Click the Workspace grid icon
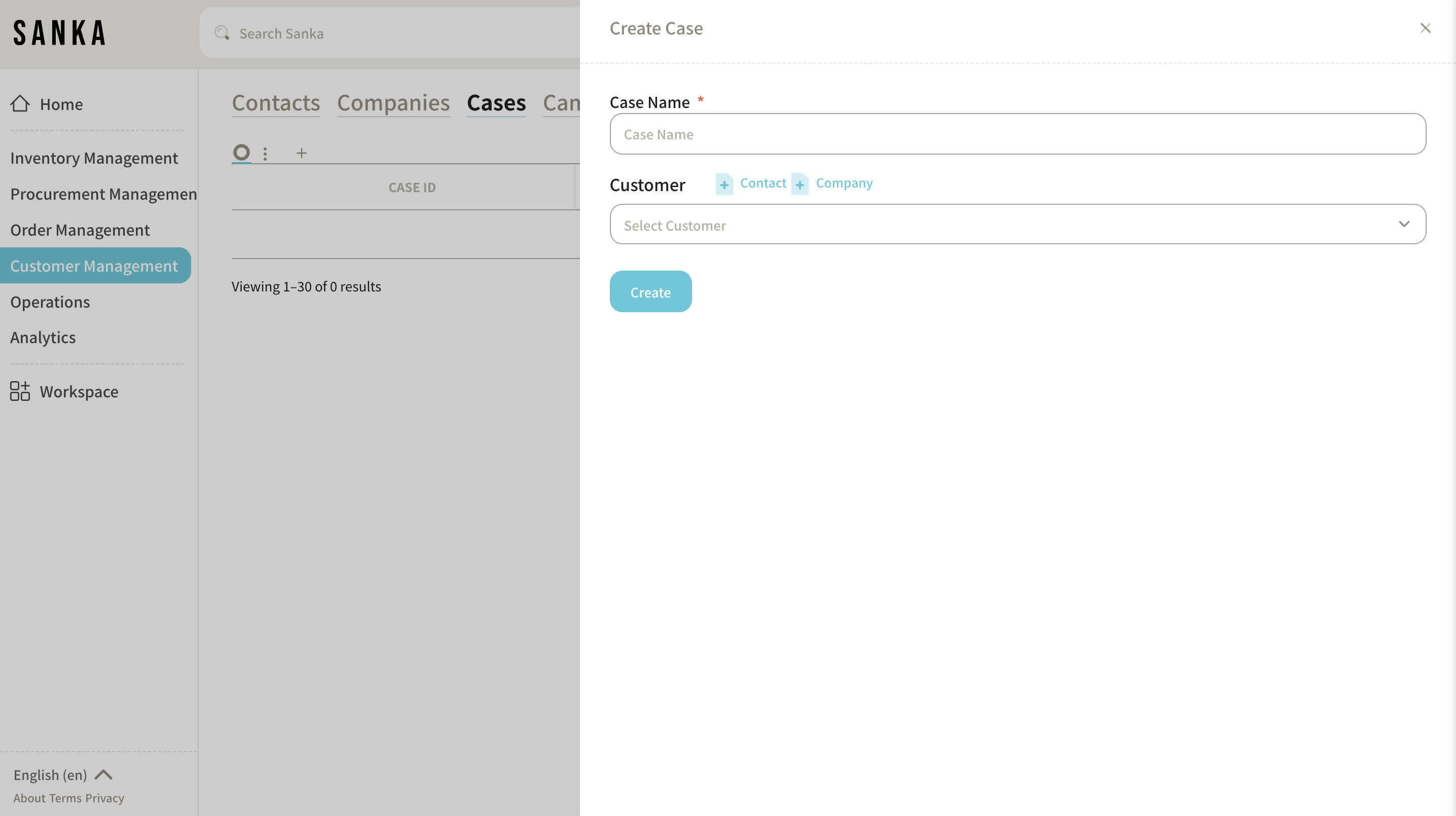 point(20,391)
